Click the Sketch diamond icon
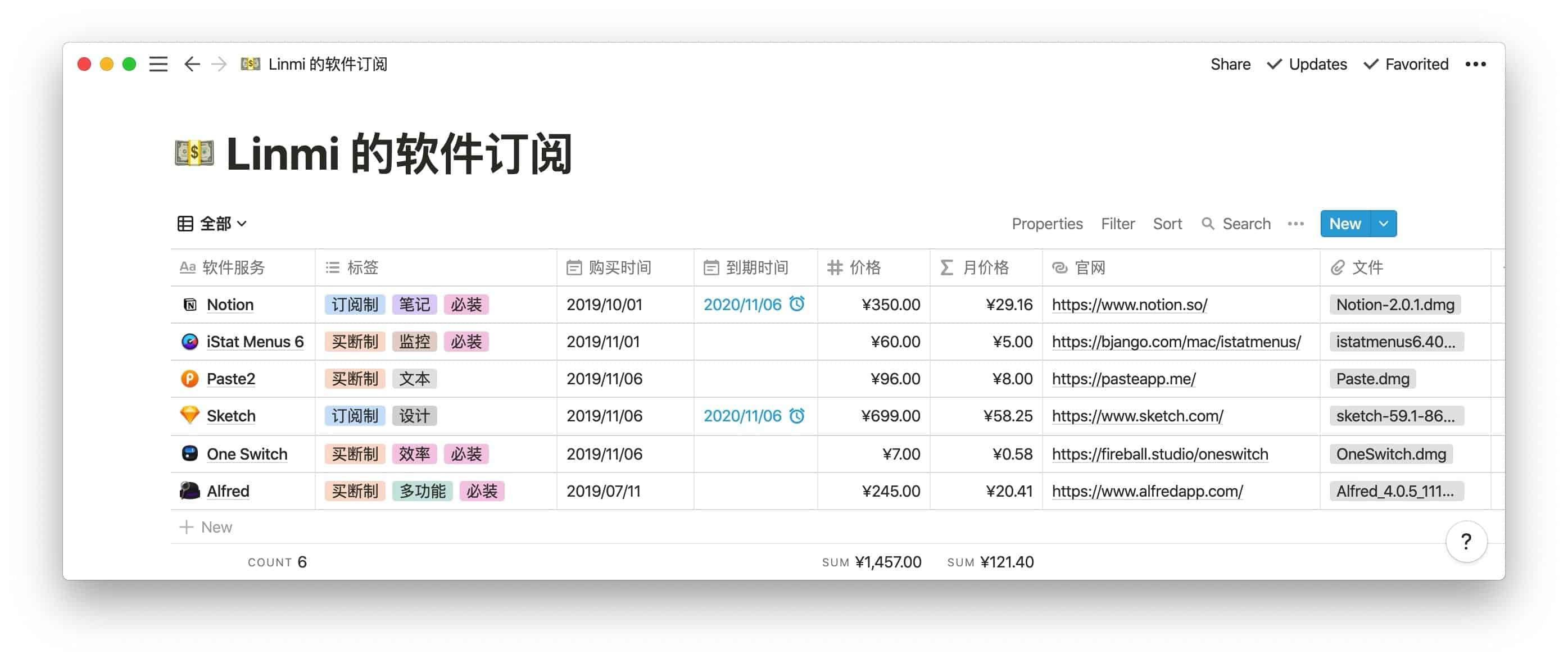This screenshot has width=1568, height=663. point(190,416)
